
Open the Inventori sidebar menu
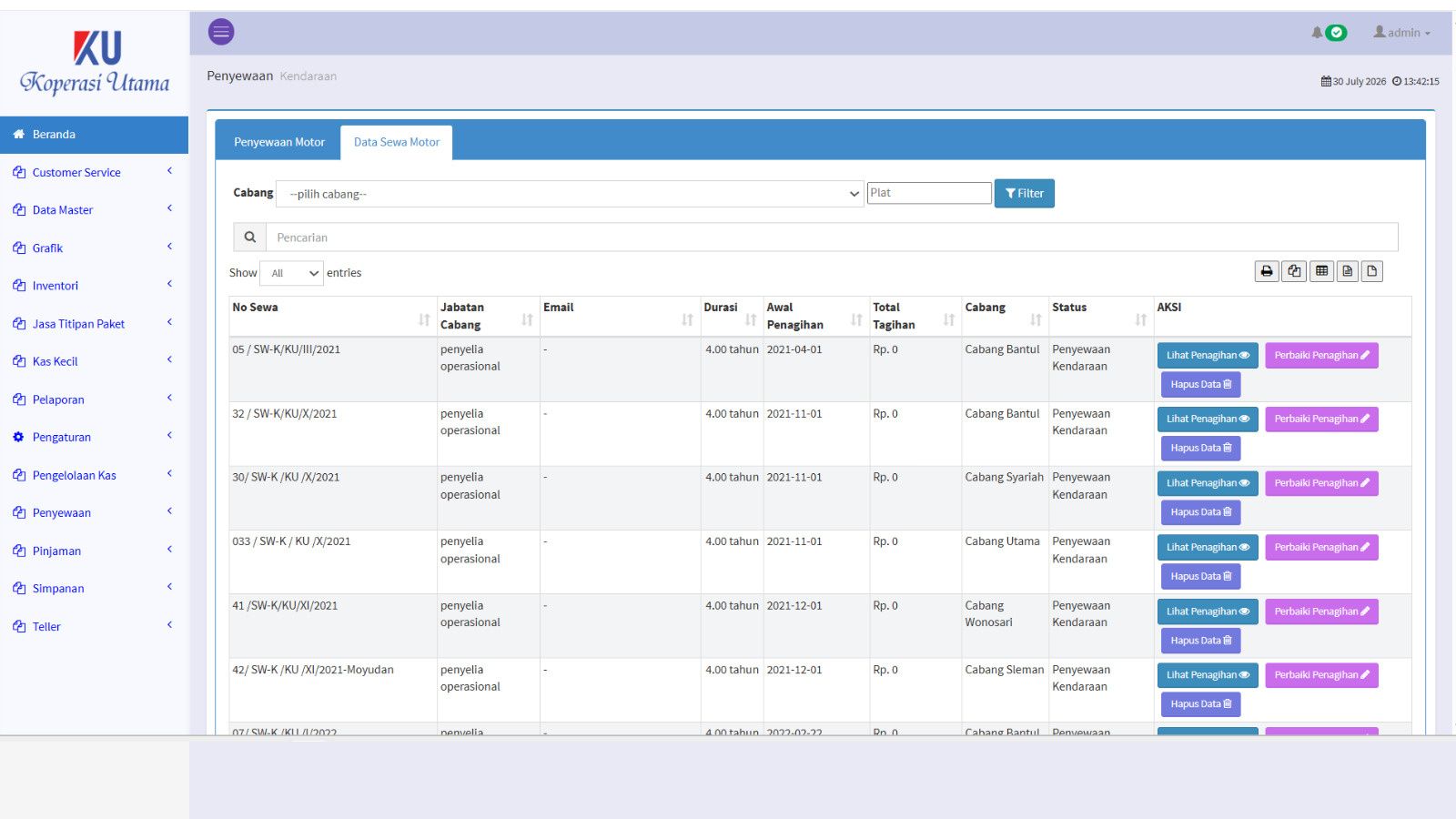94,286
